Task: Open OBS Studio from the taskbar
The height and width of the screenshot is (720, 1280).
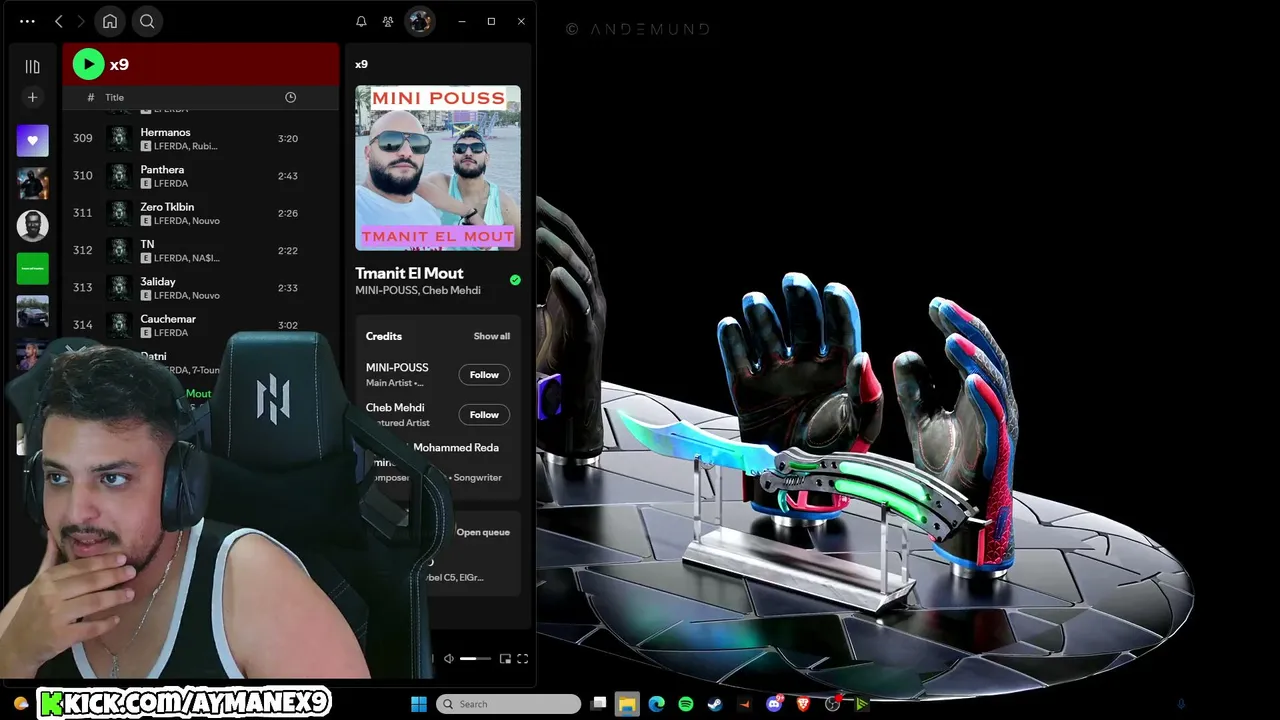Action: [832, 704]
